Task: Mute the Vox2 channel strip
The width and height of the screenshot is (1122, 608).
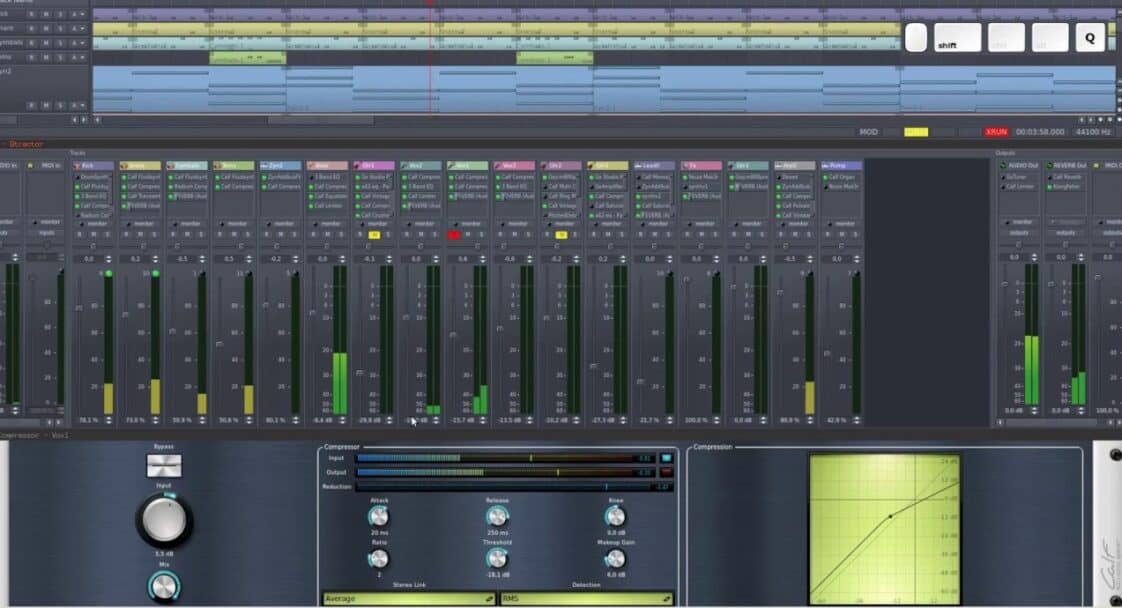Action: click(x=420, y=233)
